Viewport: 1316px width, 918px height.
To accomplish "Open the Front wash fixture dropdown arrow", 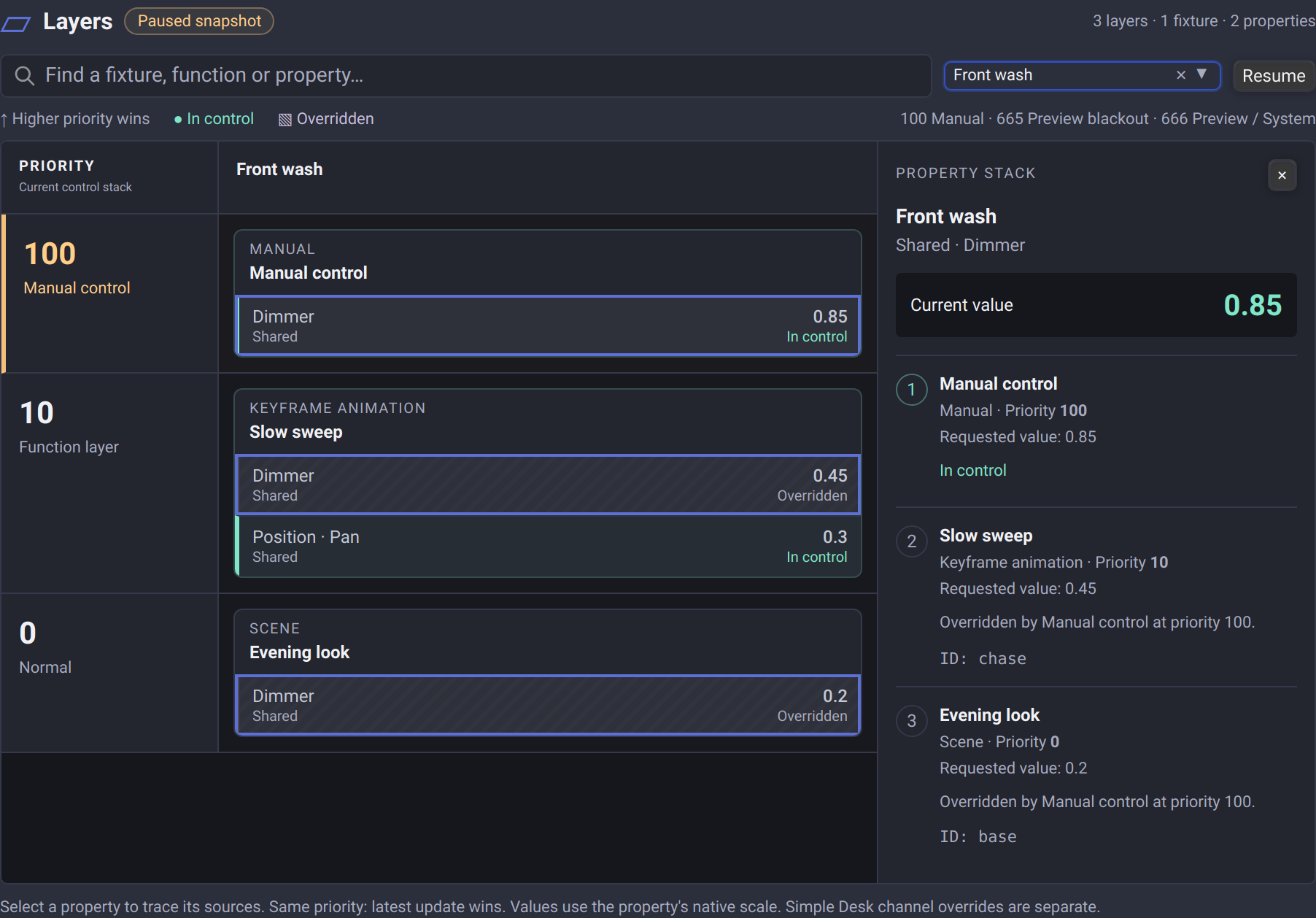I will point(1201,74).
